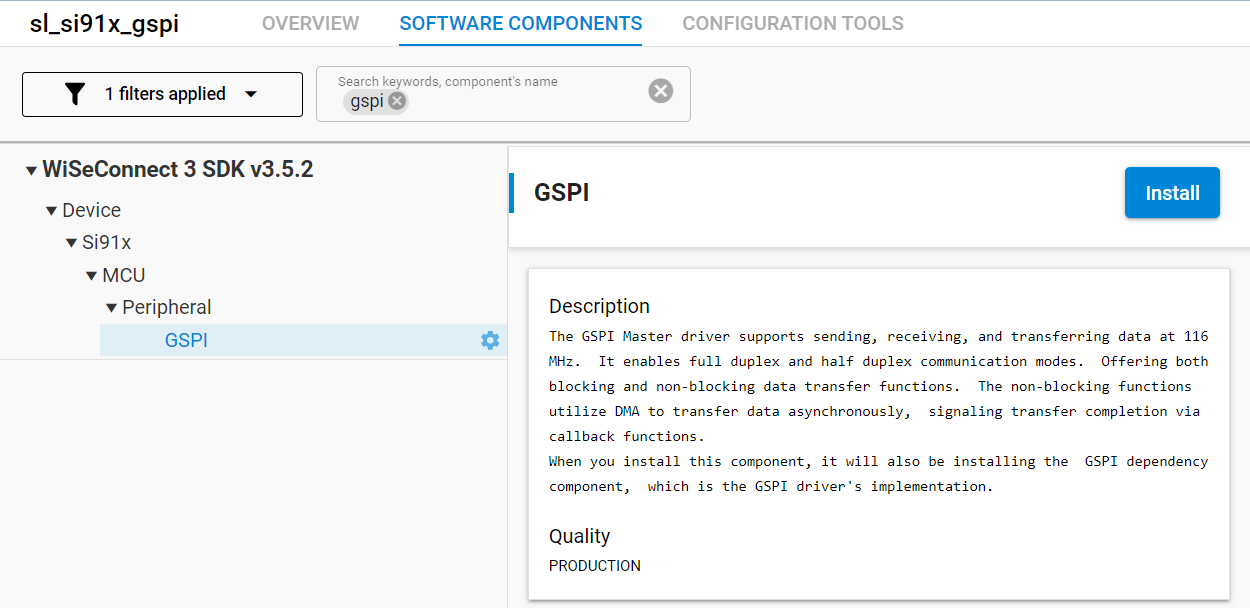This screenshot has width=1250, height=608.
Task: Switch to the OVERVIEW tab
Action: 310,23
